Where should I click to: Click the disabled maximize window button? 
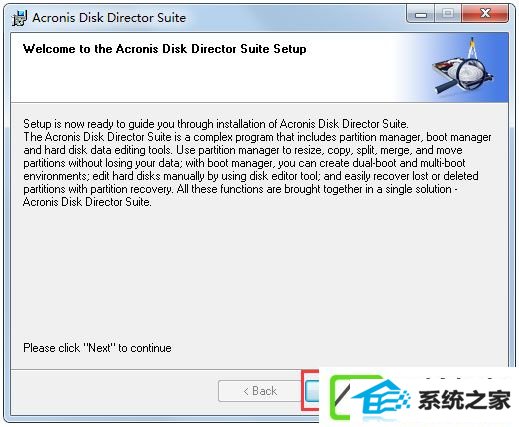point(448,14)
